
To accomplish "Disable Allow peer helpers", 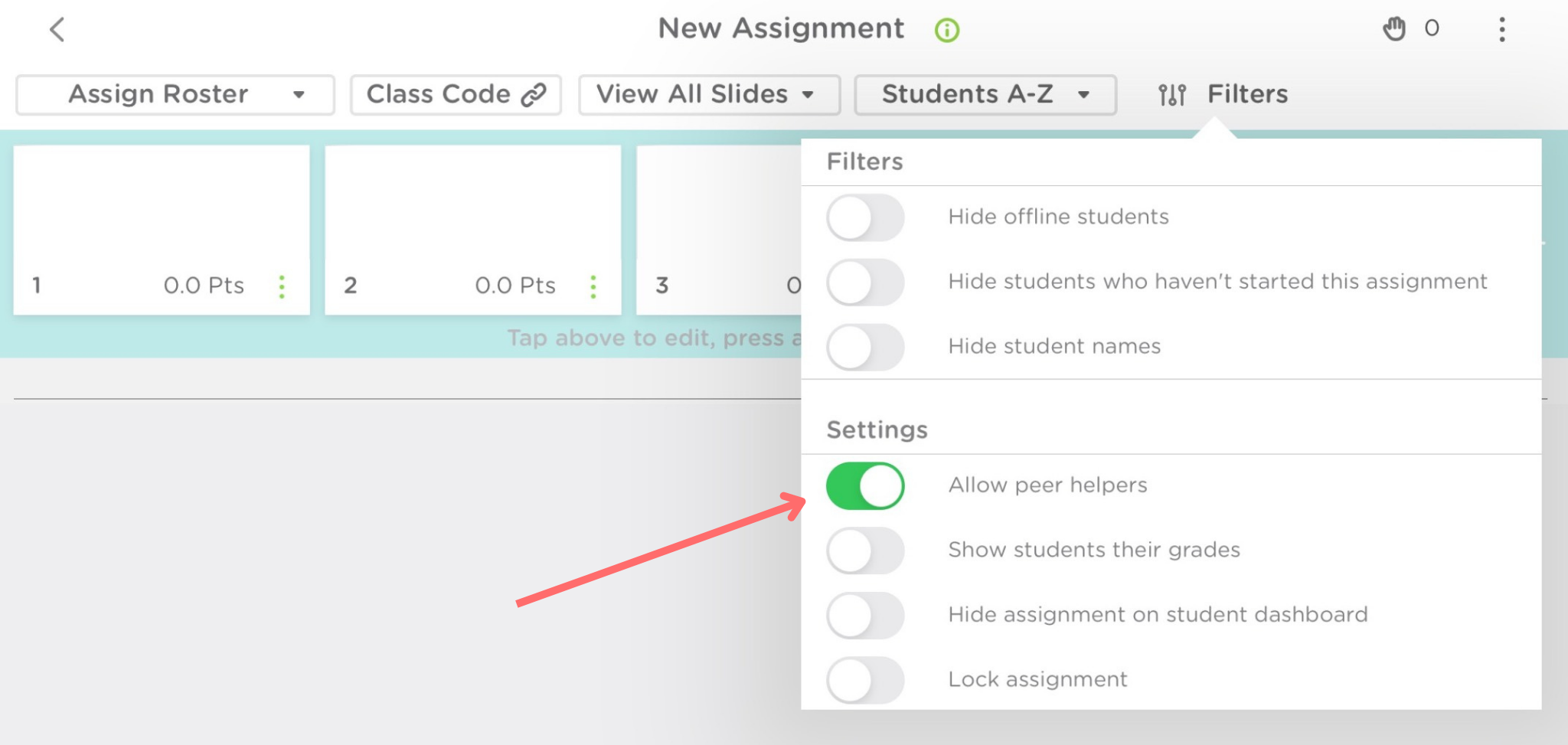I will click(x=866, y=485).
